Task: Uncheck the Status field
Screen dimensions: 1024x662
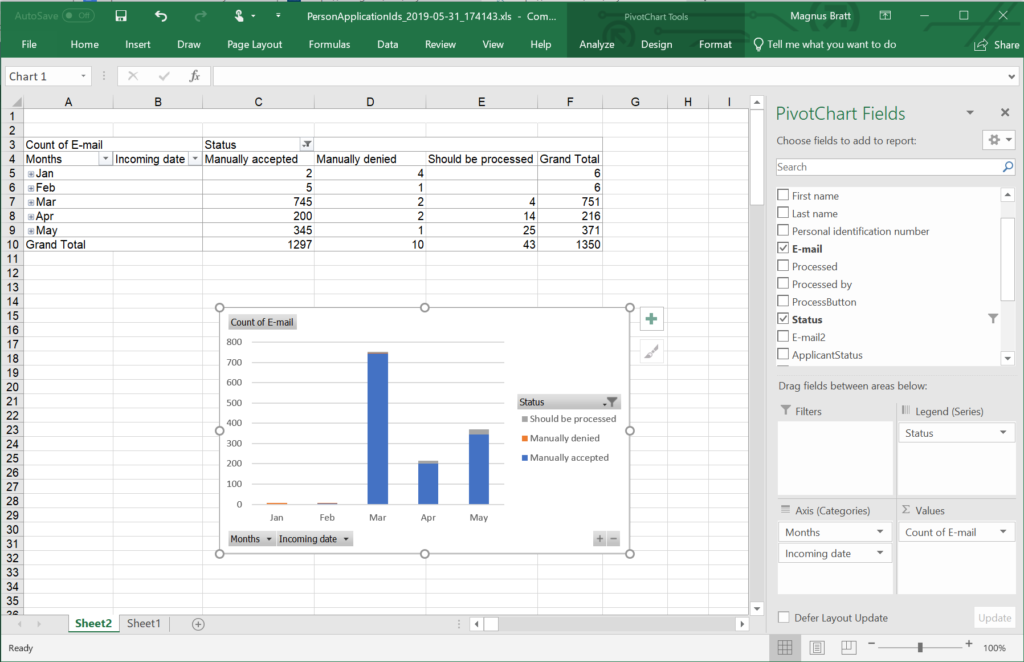Action: point(783,318)
